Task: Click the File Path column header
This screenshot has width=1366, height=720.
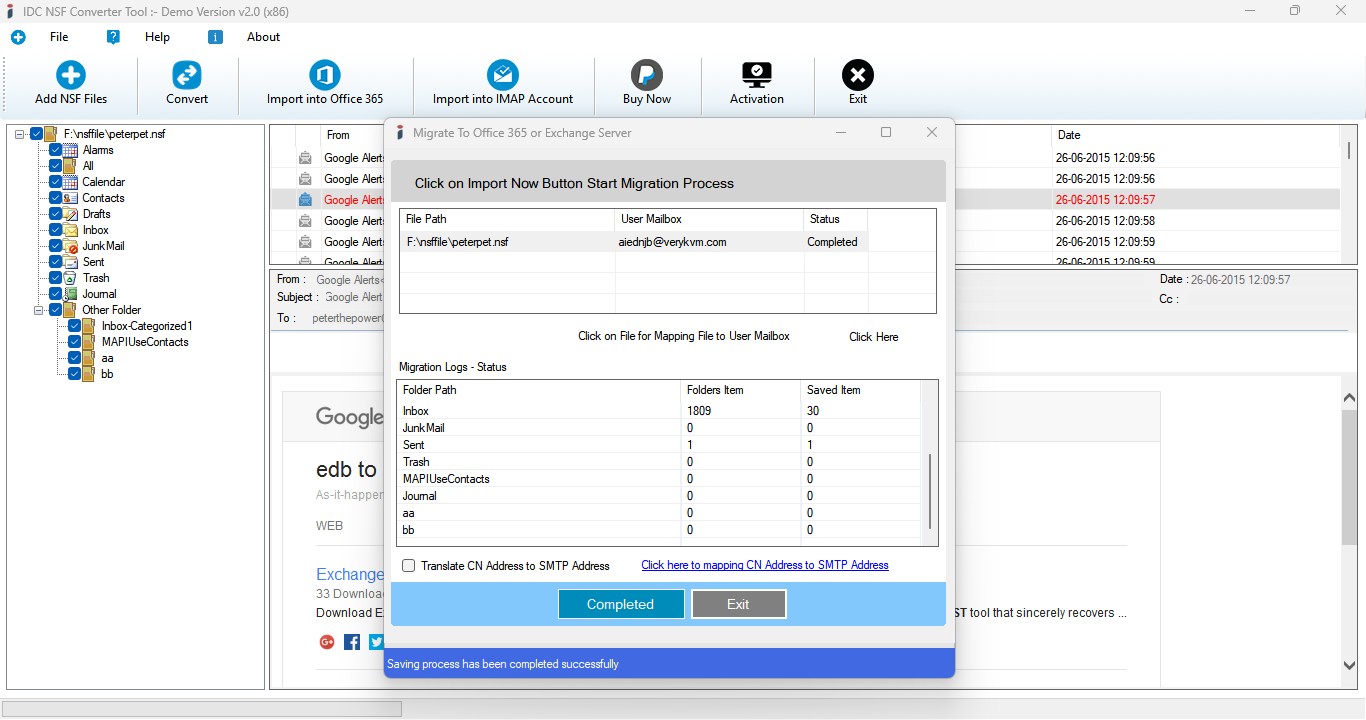Action: click(507, 219)
